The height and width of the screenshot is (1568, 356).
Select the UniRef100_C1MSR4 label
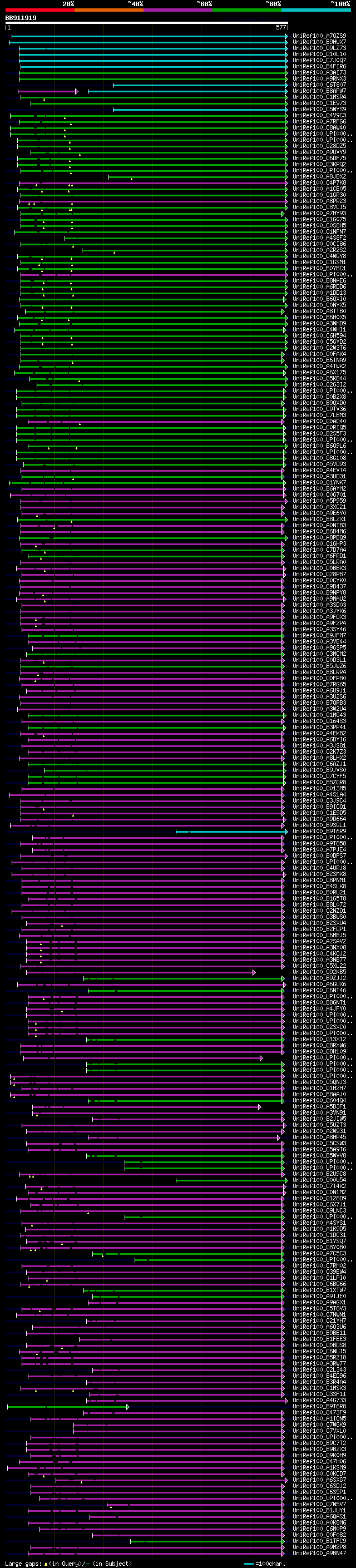click(319, 97)
